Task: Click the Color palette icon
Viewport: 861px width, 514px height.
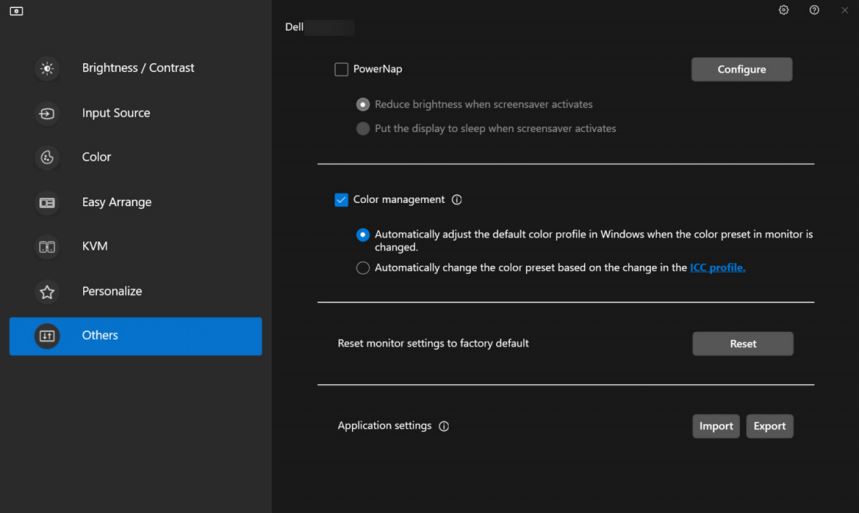Action: point(47,158)
